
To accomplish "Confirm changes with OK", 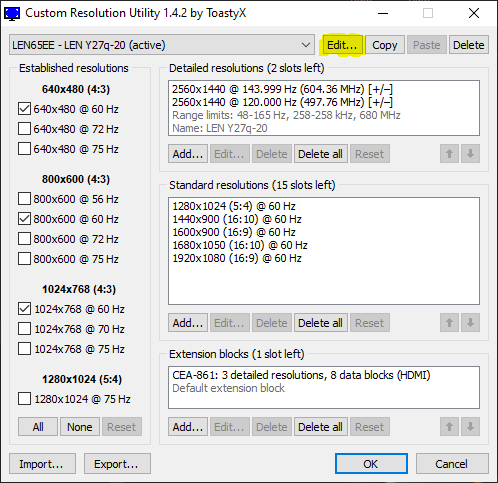I will coord(371,463).
